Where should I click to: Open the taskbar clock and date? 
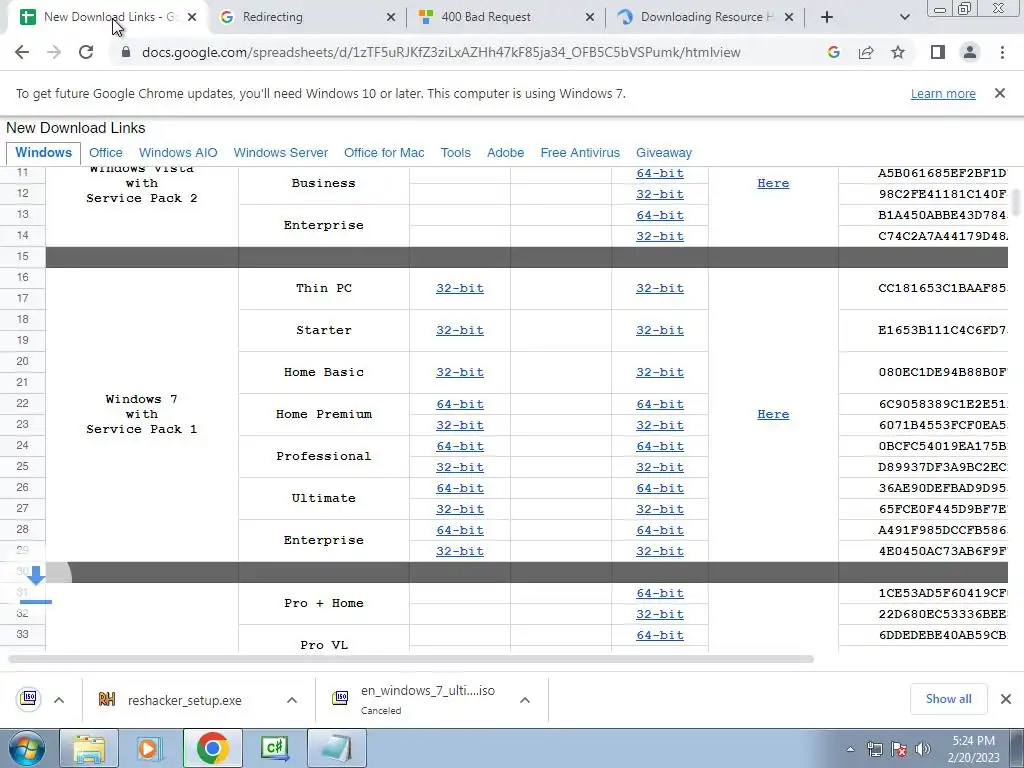tap(976, 749)
